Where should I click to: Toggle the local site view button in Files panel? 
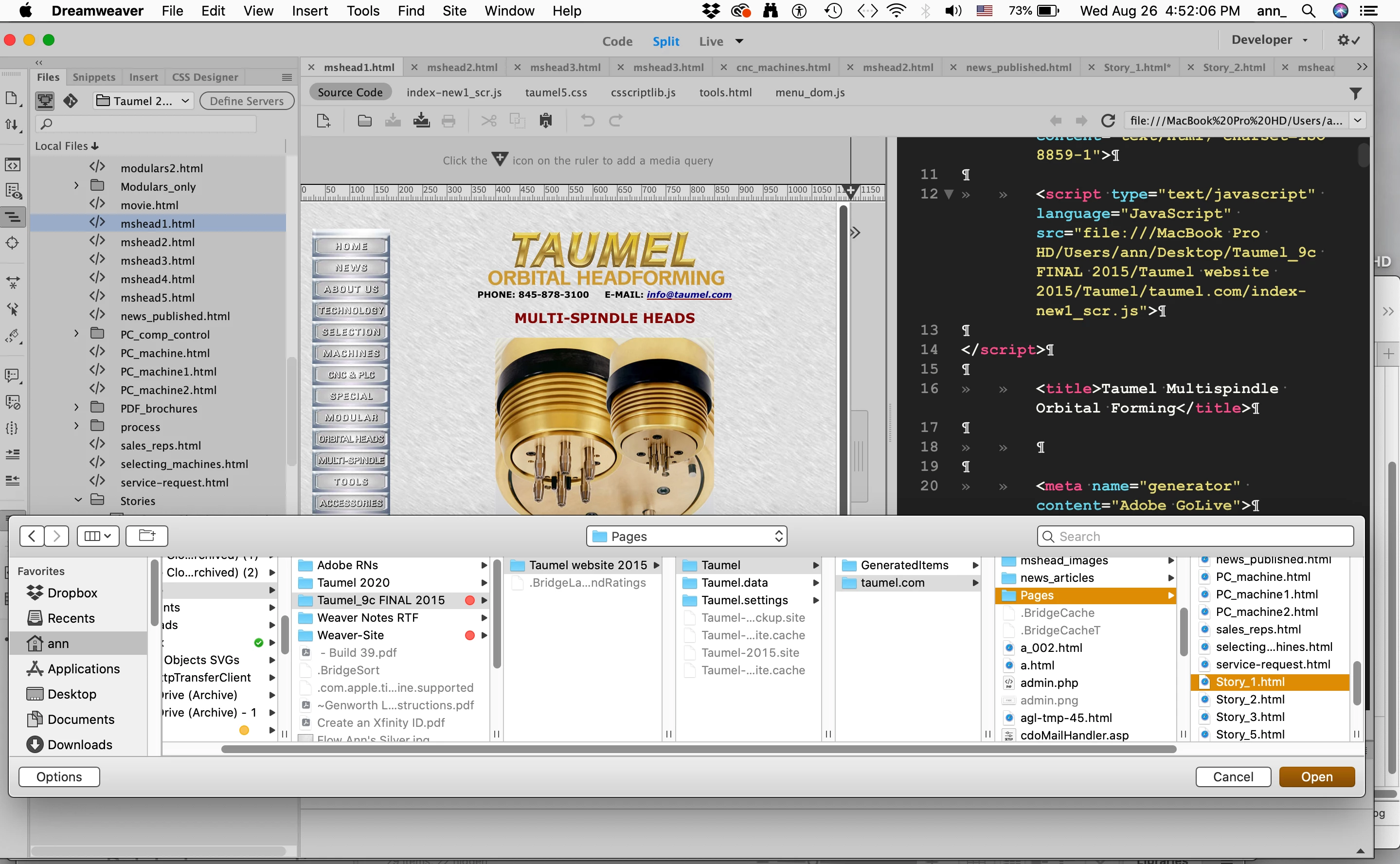click(x=45, y=101)
